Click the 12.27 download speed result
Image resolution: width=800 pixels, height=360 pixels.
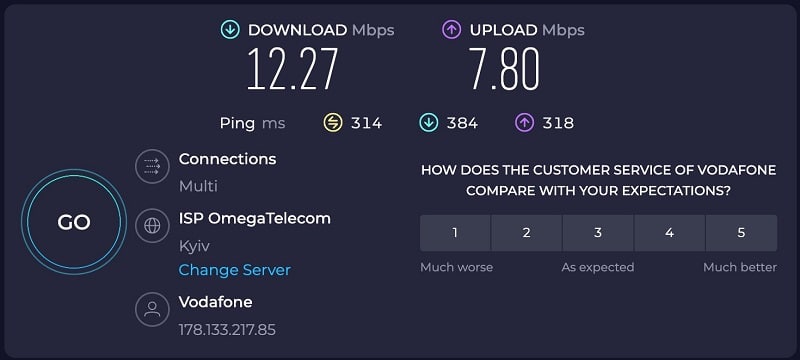[292, 69]
